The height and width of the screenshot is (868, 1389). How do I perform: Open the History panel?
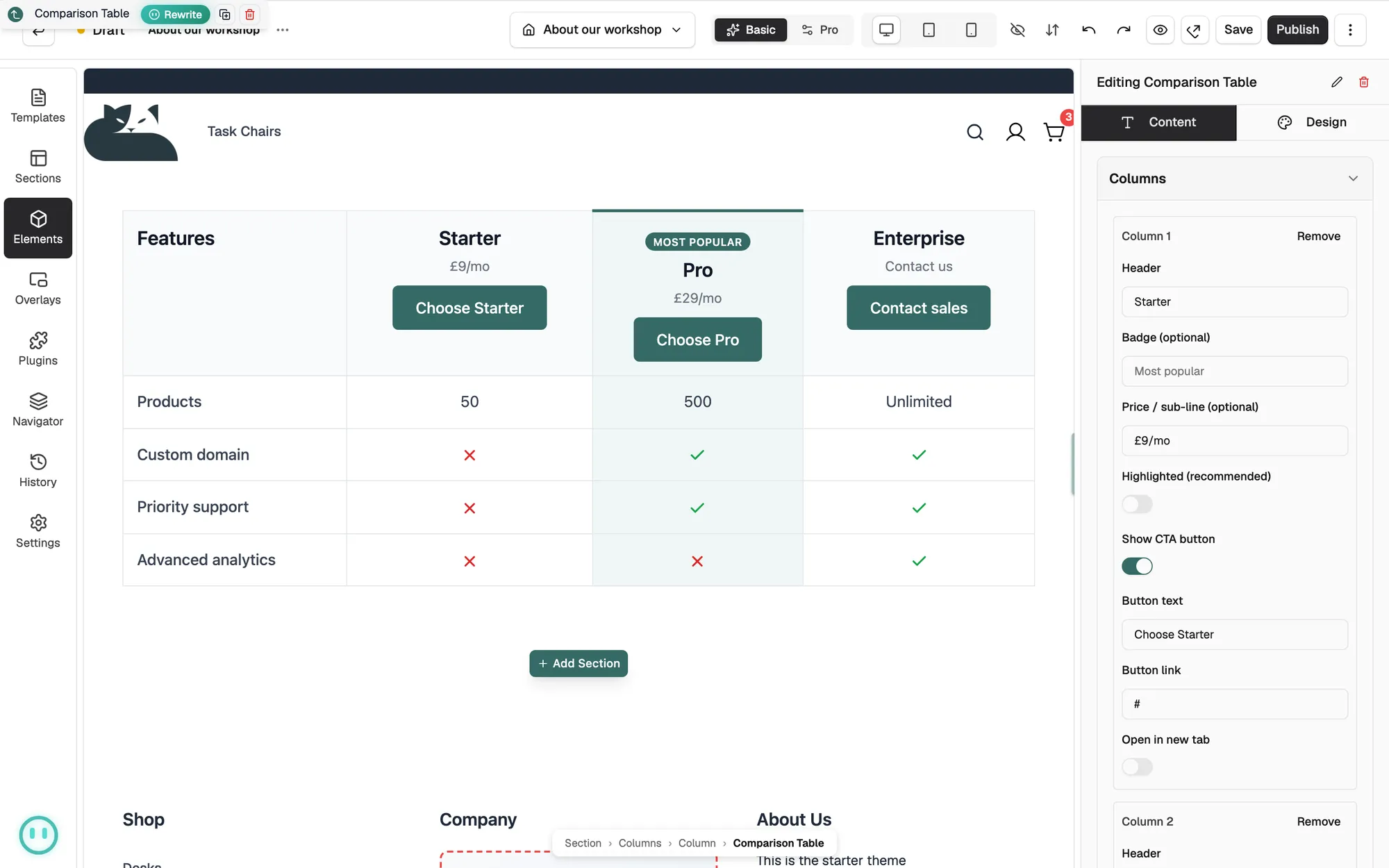click(38, 471)
